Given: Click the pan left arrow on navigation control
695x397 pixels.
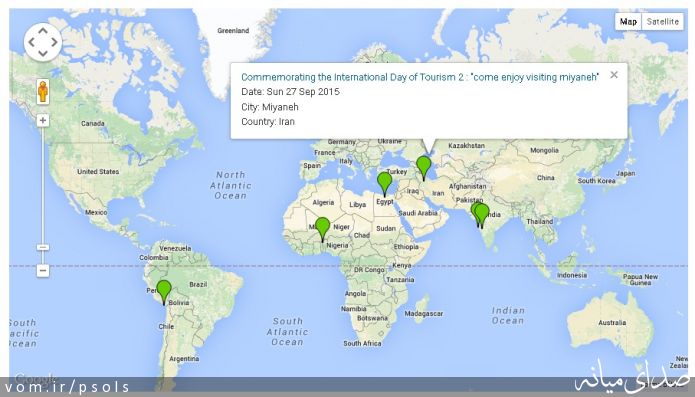Looking at the screenshot, I should pos(31,42).
